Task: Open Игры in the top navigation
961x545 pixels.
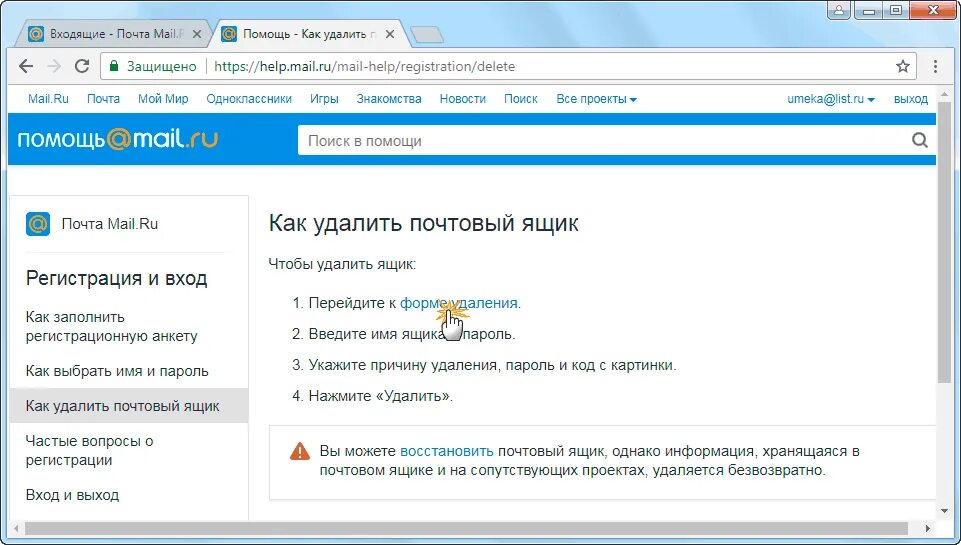Action: 324,99
